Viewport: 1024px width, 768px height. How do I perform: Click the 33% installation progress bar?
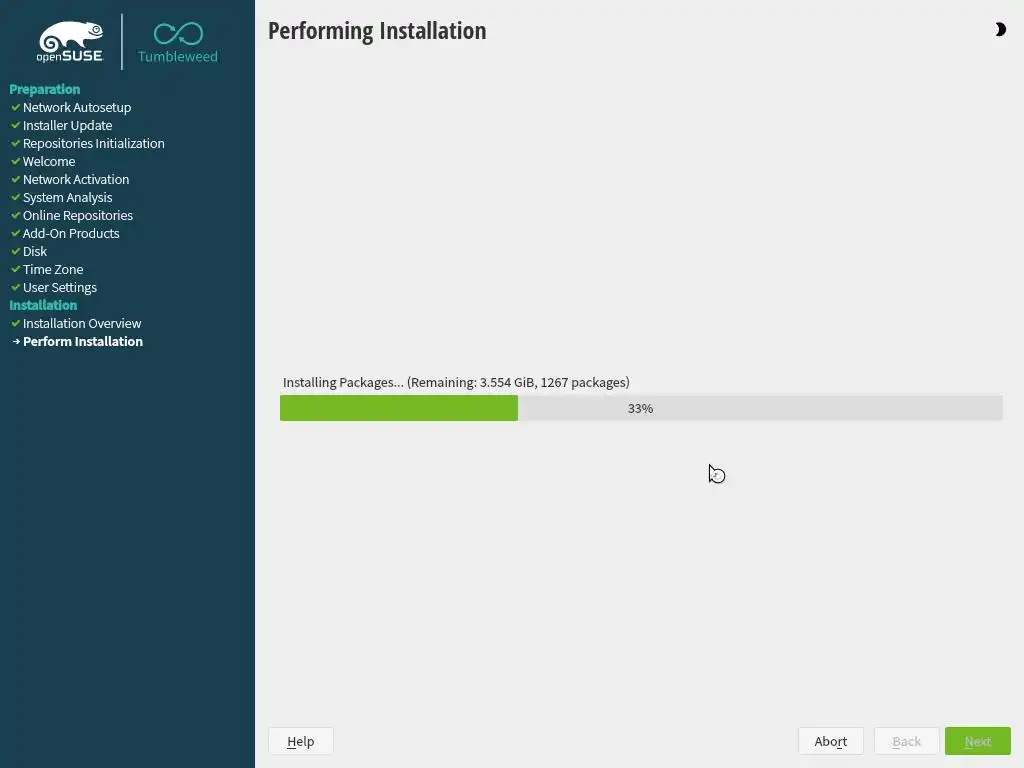pos(641,408)
